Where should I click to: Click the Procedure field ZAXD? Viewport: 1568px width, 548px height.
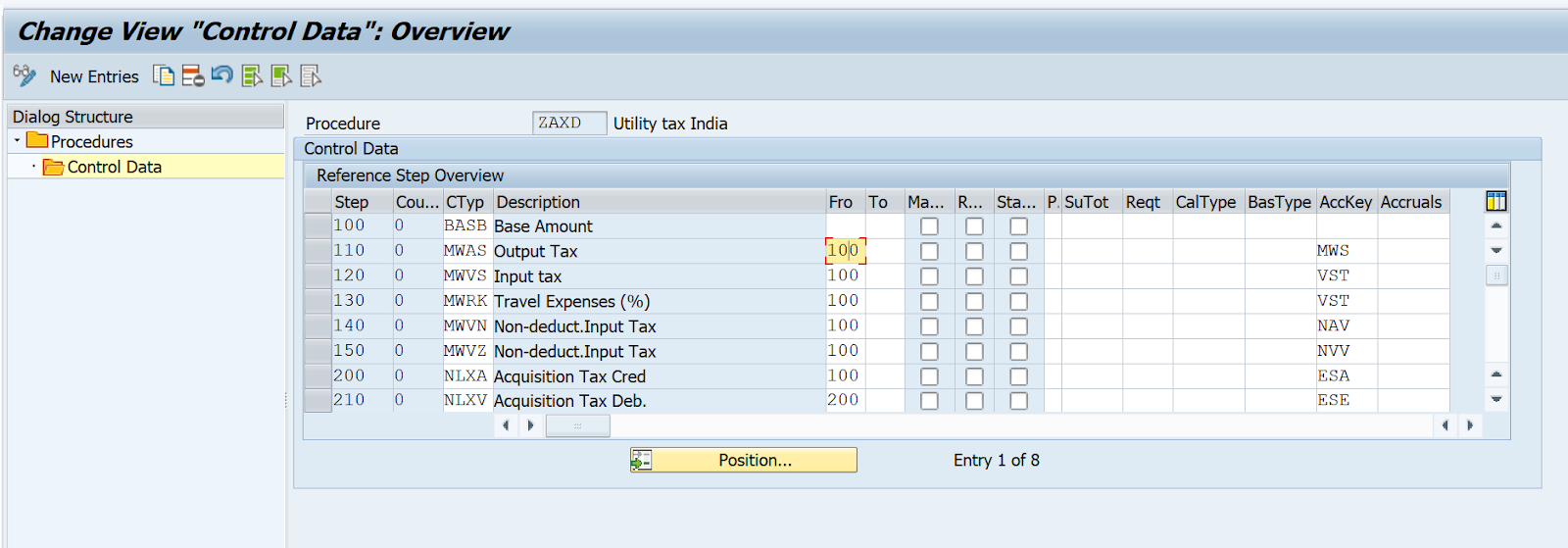[x=569, y=123]
